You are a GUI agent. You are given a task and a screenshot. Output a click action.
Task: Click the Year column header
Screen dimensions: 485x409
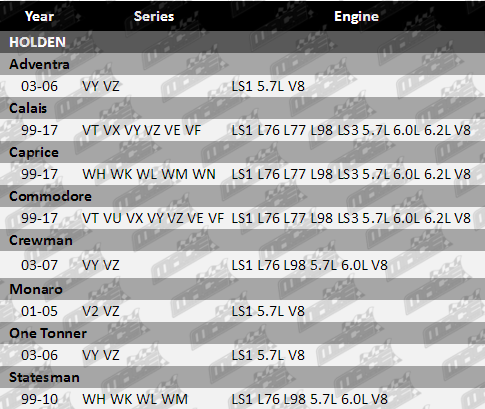pos(39,16)
